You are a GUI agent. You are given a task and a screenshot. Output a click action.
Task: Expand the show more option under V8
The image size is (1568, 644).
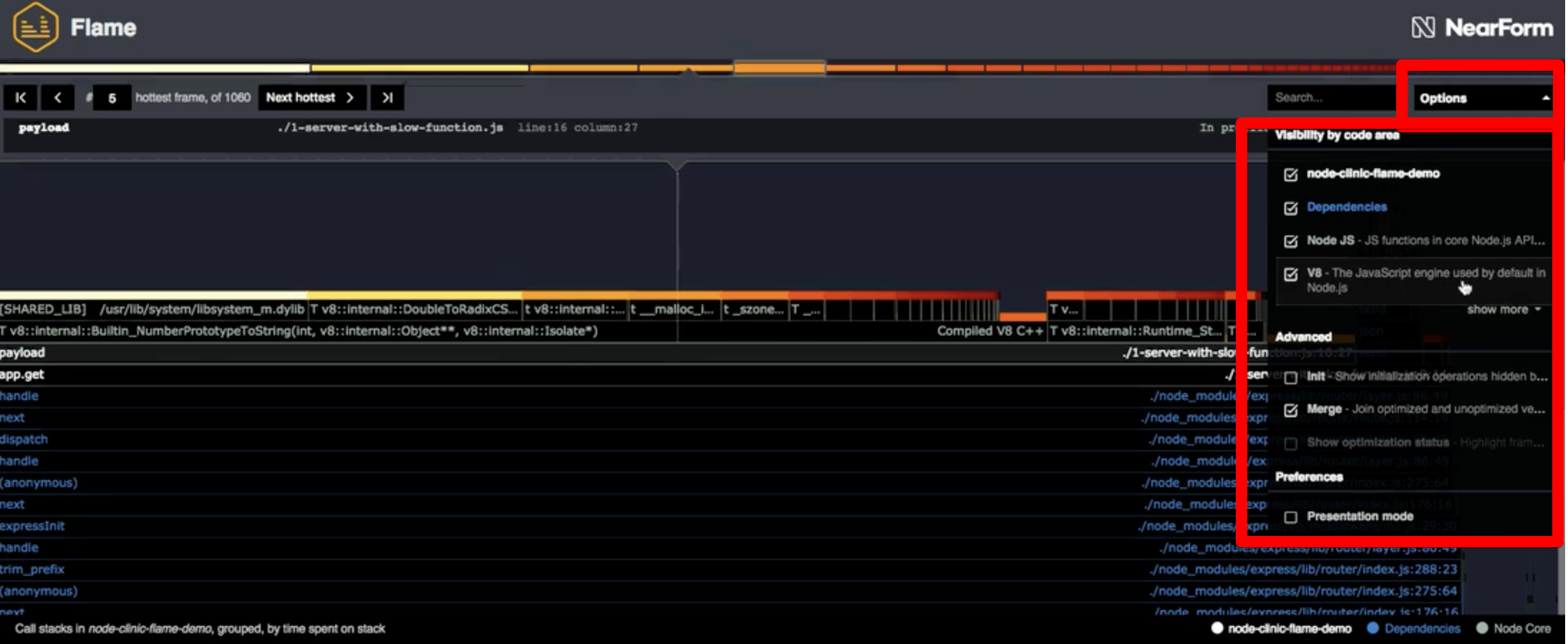(x=1504, y=309)
